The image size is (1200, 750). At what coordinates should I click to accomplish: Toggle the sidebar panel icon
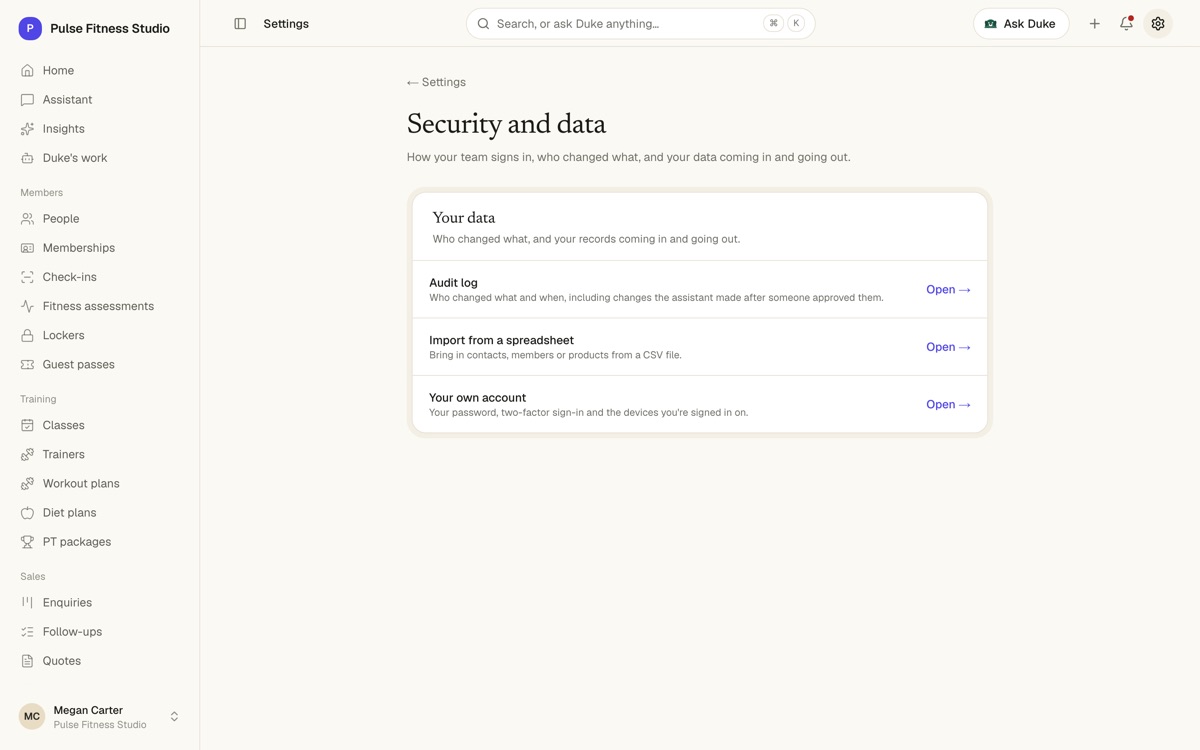[240, 24]
